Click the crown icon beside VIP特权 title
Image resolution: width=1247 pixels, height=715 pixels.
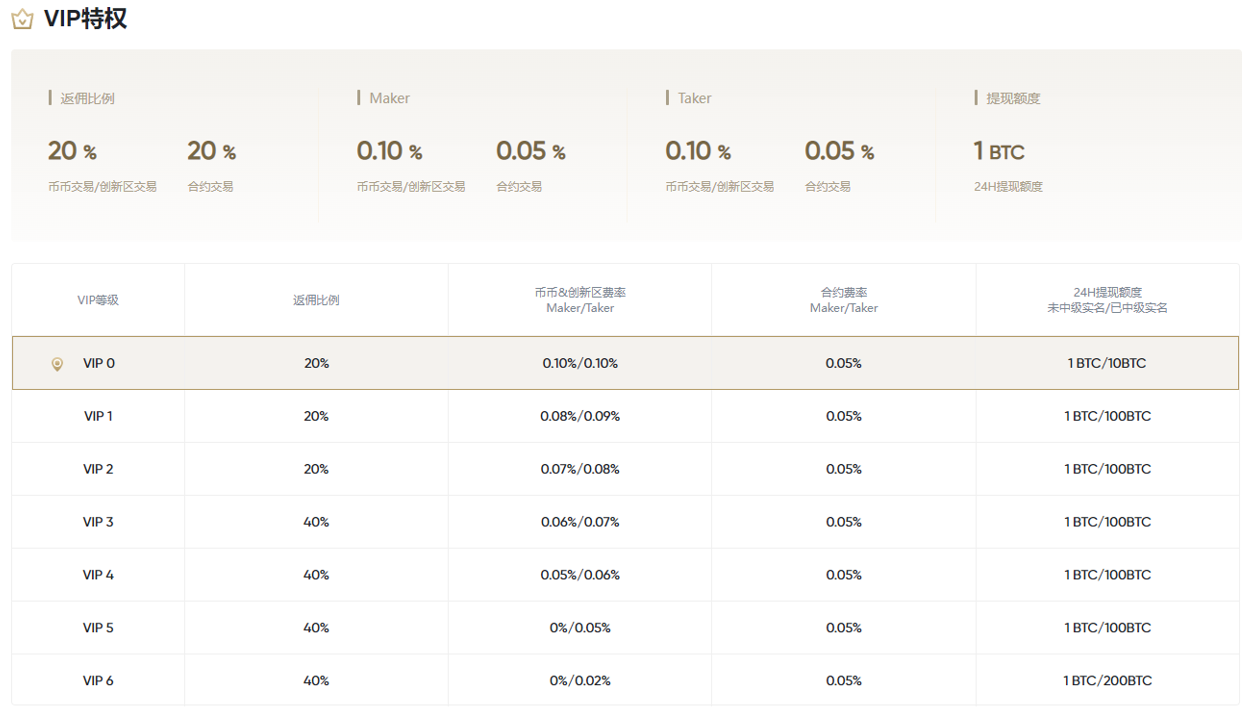tap(22, 19)
